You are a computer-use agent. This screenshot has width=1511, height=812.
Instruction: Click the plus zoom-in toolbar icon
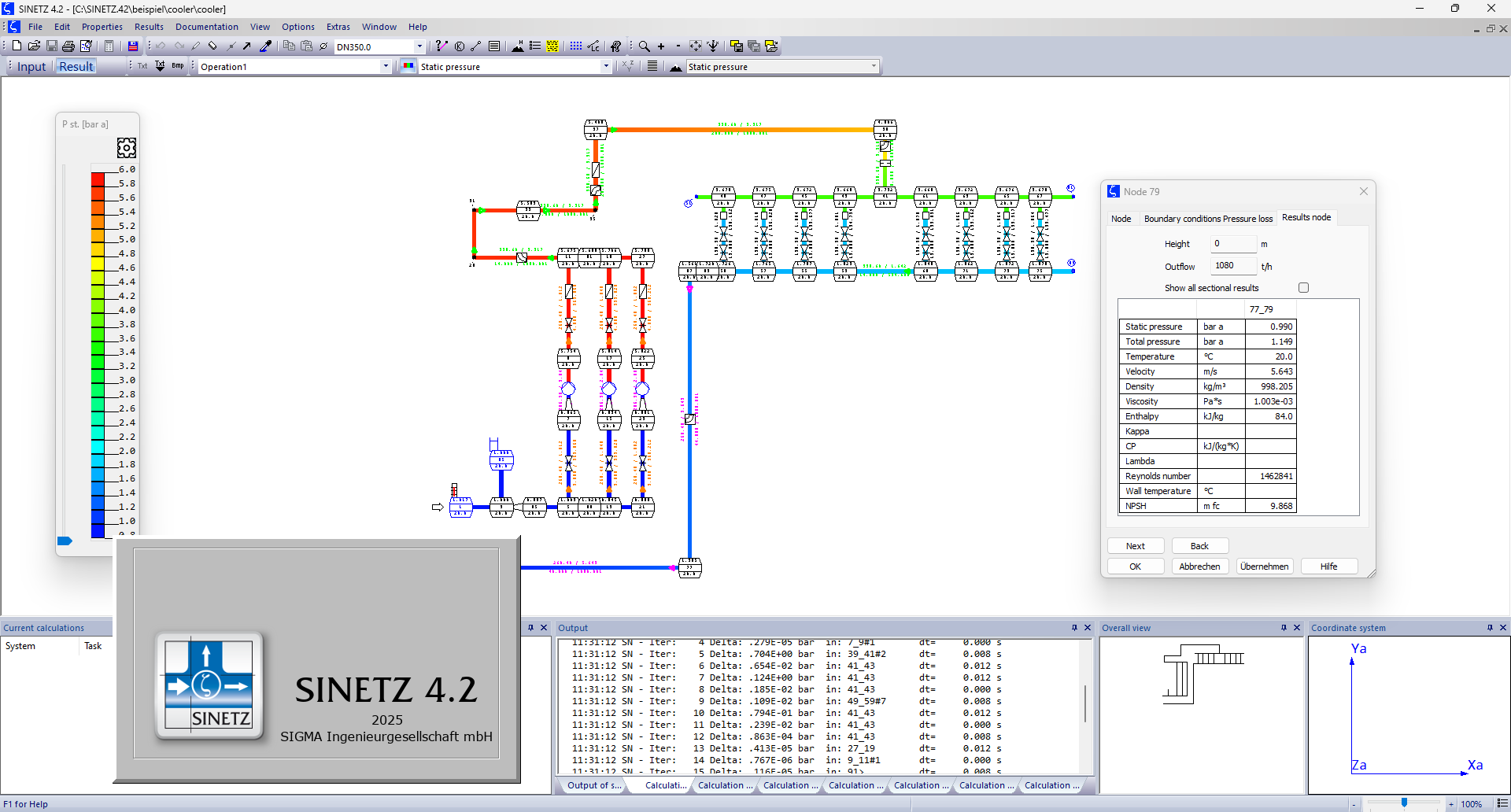coord(661,46)
